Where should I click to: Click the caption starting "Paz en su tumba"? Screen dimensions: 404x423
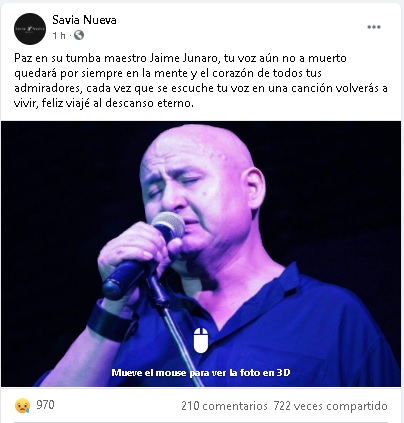[201, 80]
